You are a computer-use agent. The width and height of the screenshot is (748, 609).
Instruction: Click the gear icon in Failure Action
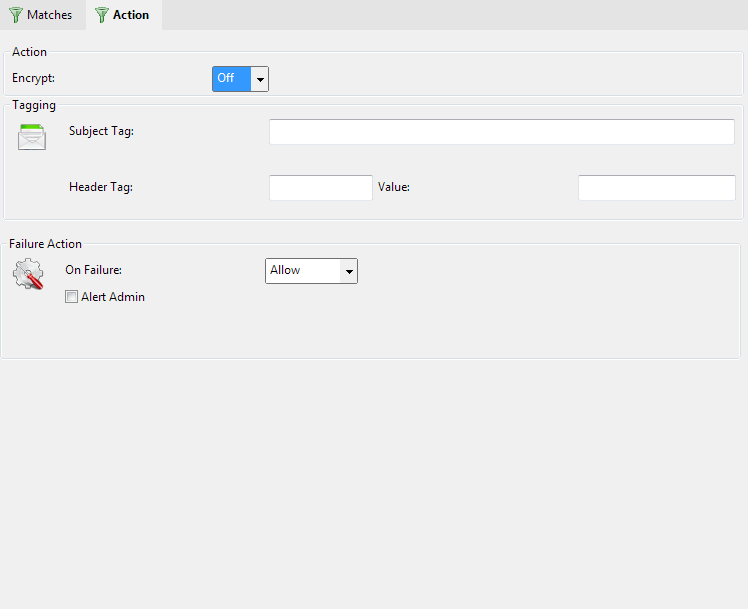point(28,274)
